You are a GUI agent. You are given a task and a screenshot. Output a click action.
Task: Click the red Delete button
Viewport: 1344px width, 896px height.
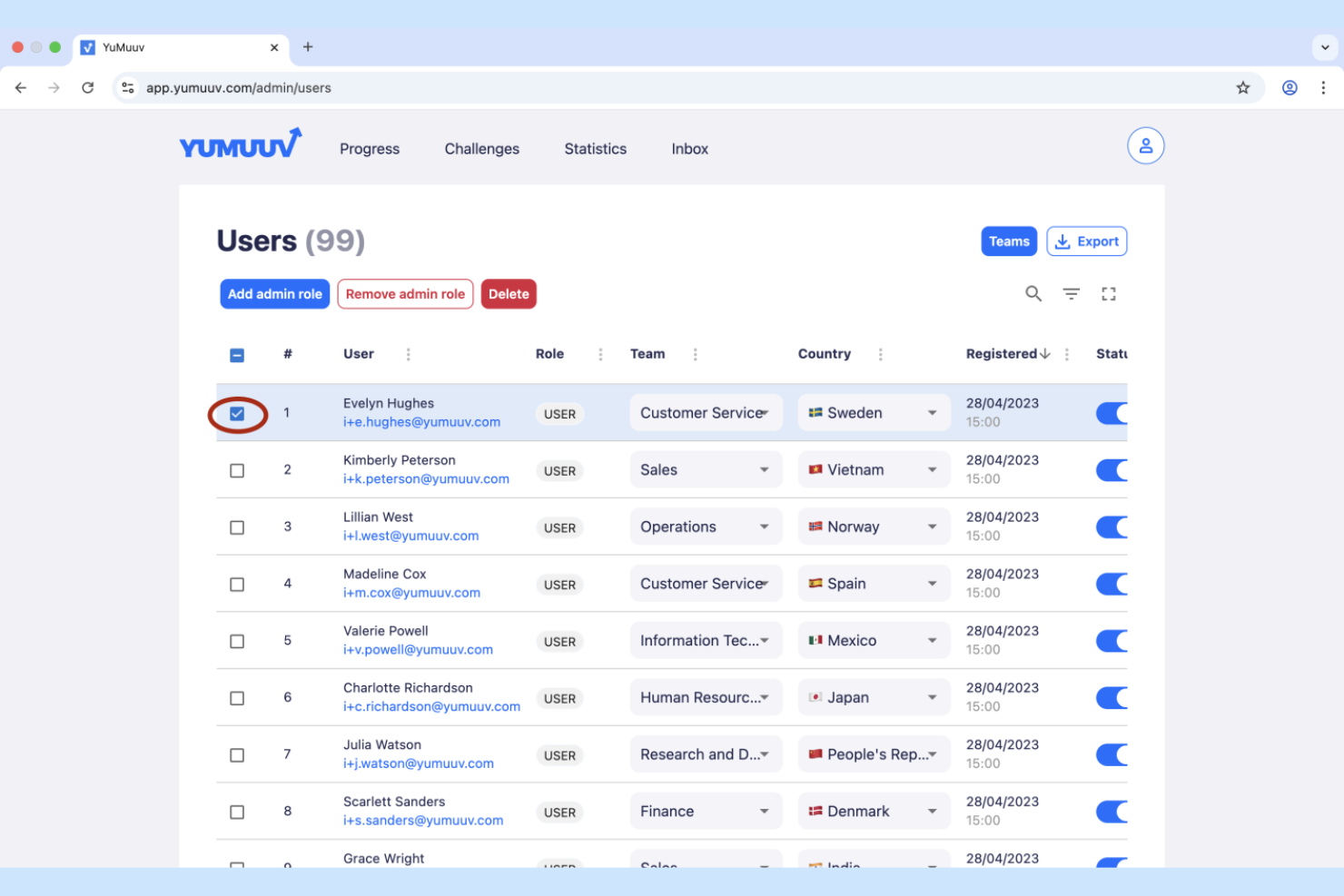[x=509, y=294]
